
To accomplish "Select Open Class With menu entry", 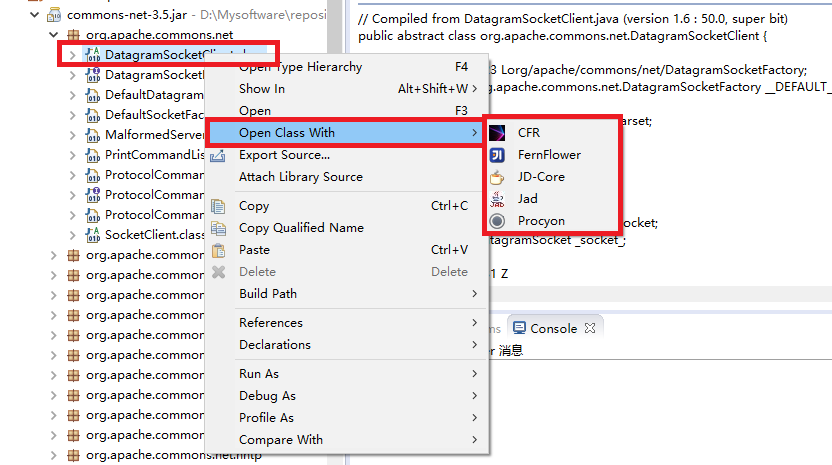I will click(346, 133).
